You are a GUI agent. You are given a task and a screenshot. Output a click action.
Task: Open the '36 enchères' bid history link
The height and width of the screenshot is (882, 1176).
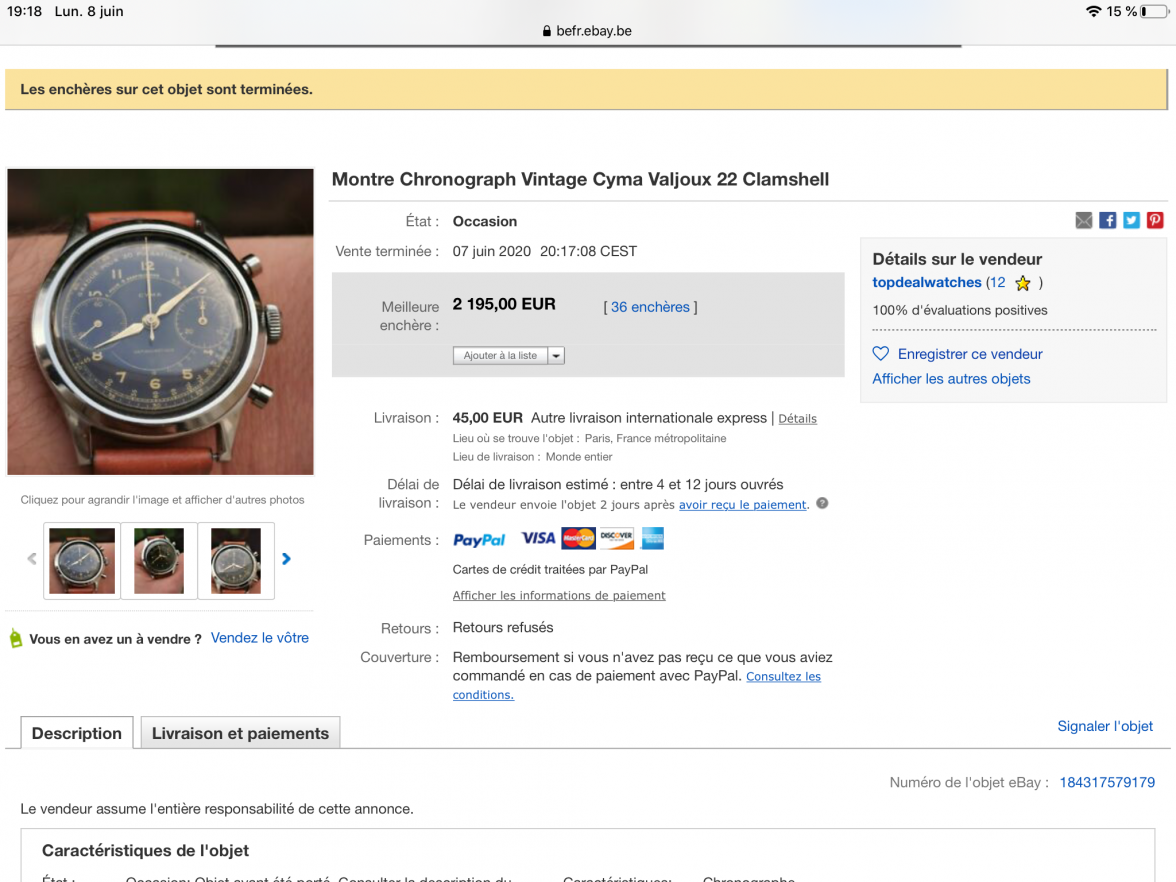point(650,307)
